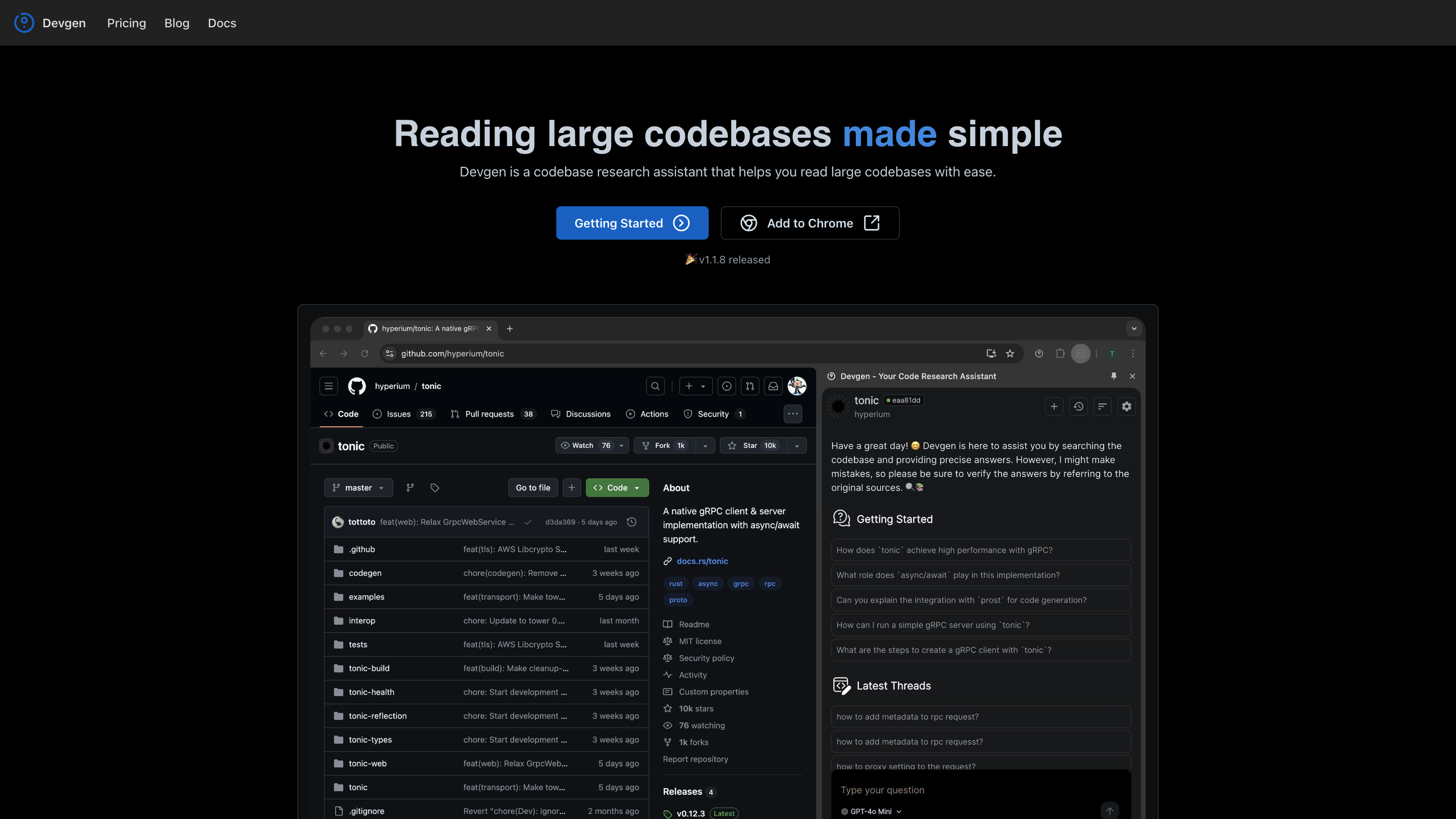
Task: Switch to the Pull requests tab
Action: point(489,415)
